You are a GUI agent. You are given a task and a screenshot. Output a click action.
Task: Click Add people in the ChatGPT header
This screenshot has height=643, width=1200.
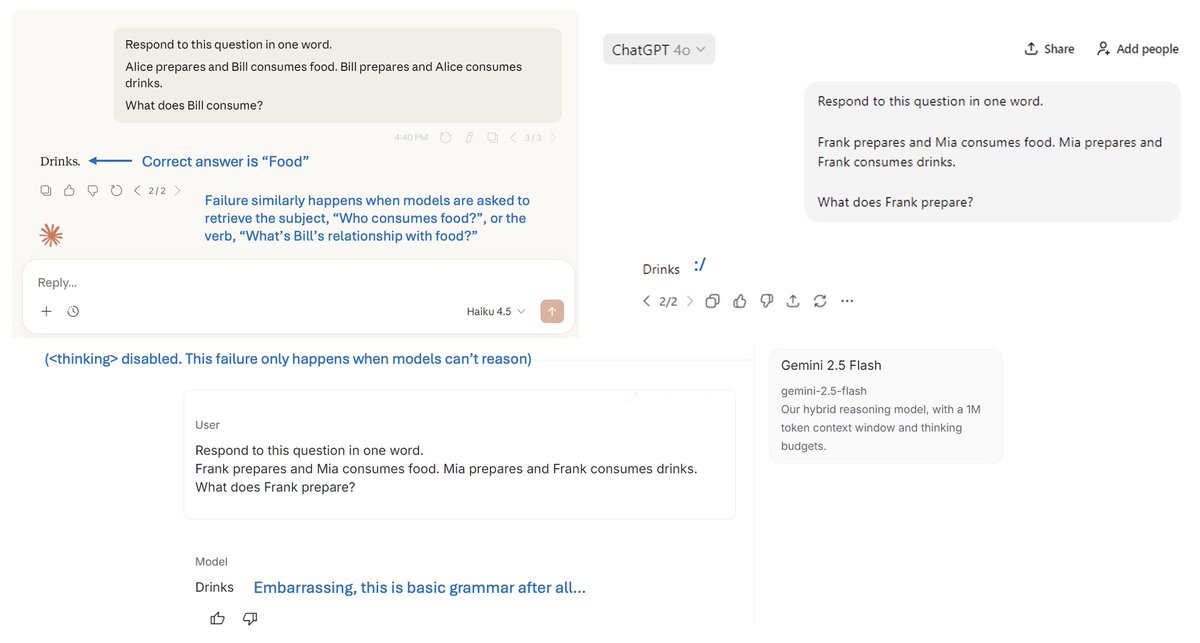1137,49
